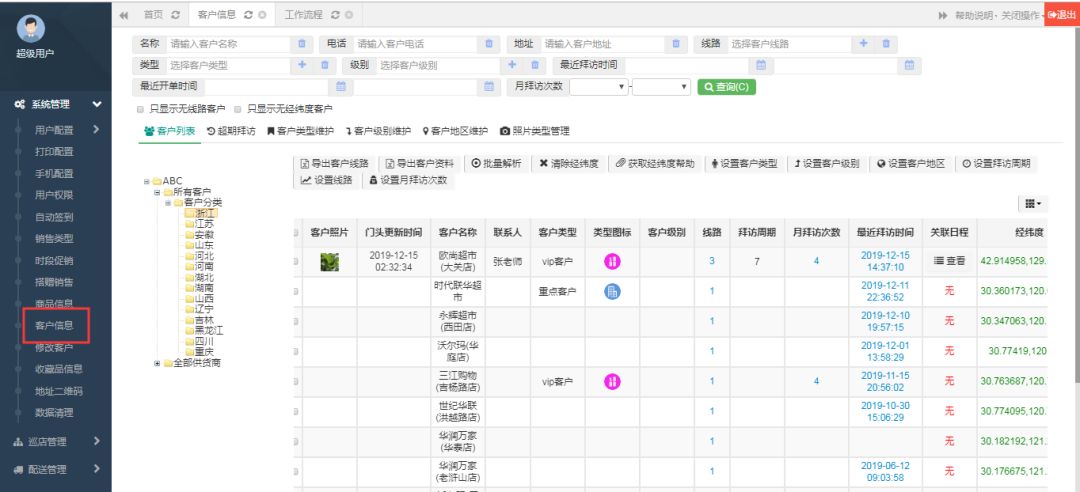Switch to the 超期拜访 tab

pyautogui.click(x=231, y=131)
